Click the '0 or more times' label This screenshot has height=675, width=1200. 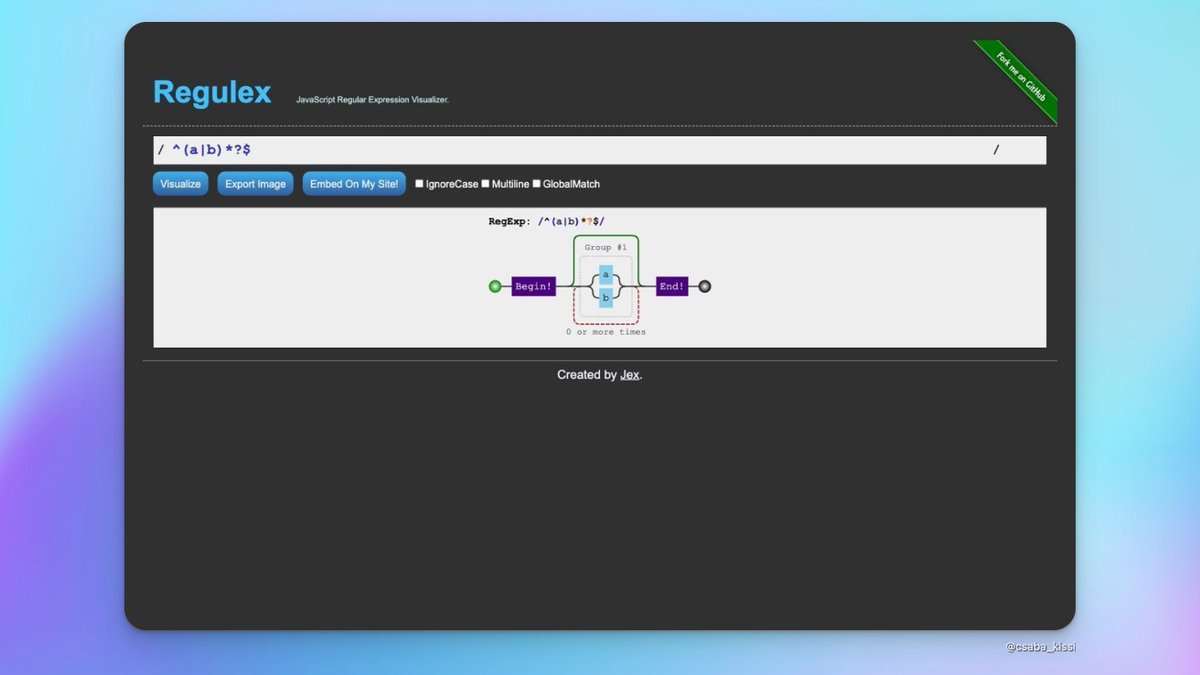coord(606,332)
